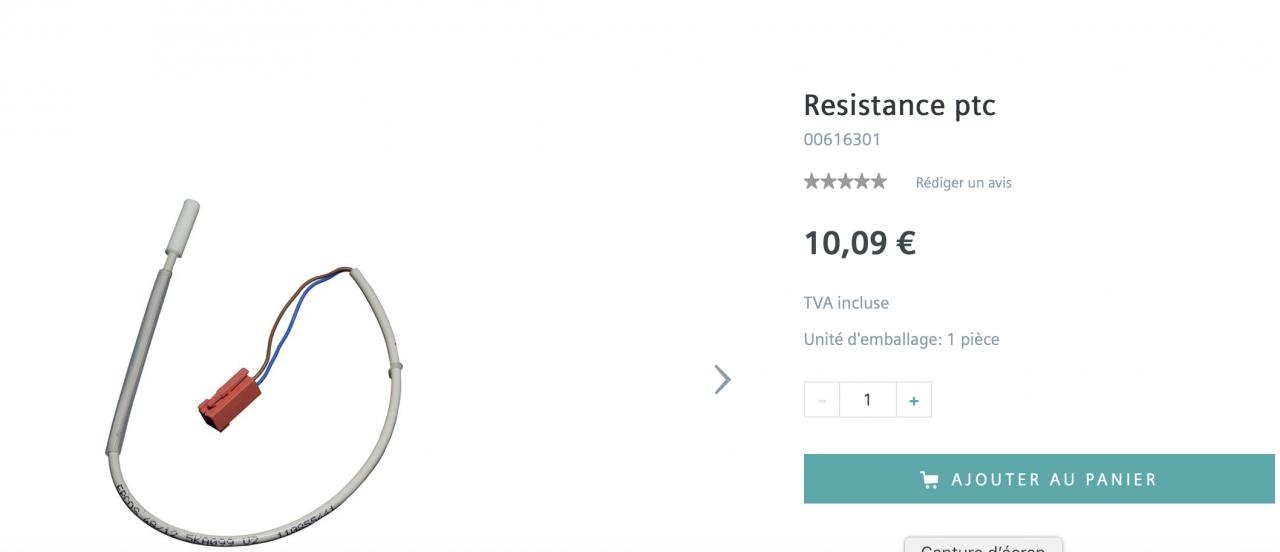Increase quantity with the plus button
1280x552 pixels.
coord(914,400)
